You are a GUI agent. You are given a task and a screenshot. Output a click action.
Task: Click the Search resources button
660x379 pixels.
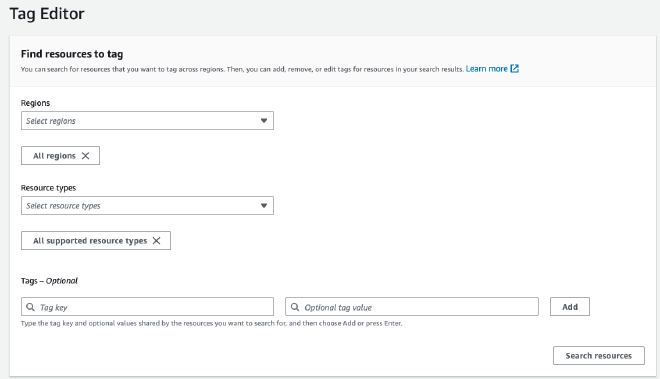(x=599, y=355)
